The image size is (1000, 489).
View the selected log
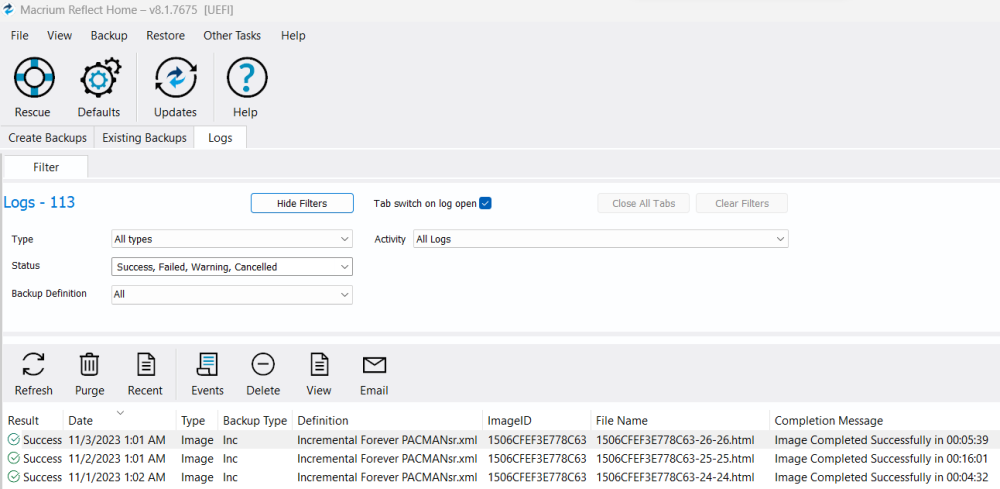[x=319, y=374]
